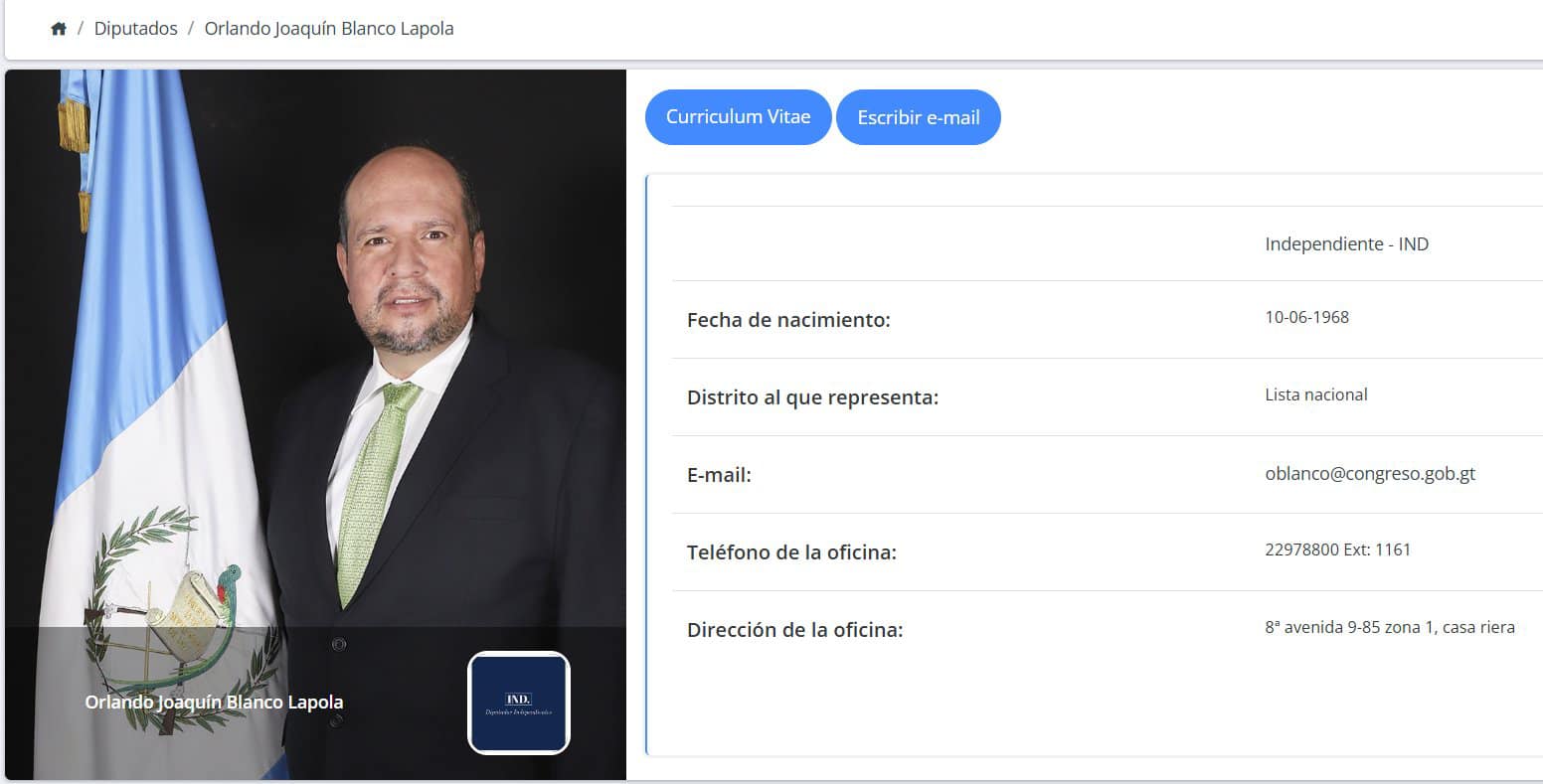Go to the home page icon
Image resolution: width=1543 pixels, height=784 pixels.
coord(59,29)
